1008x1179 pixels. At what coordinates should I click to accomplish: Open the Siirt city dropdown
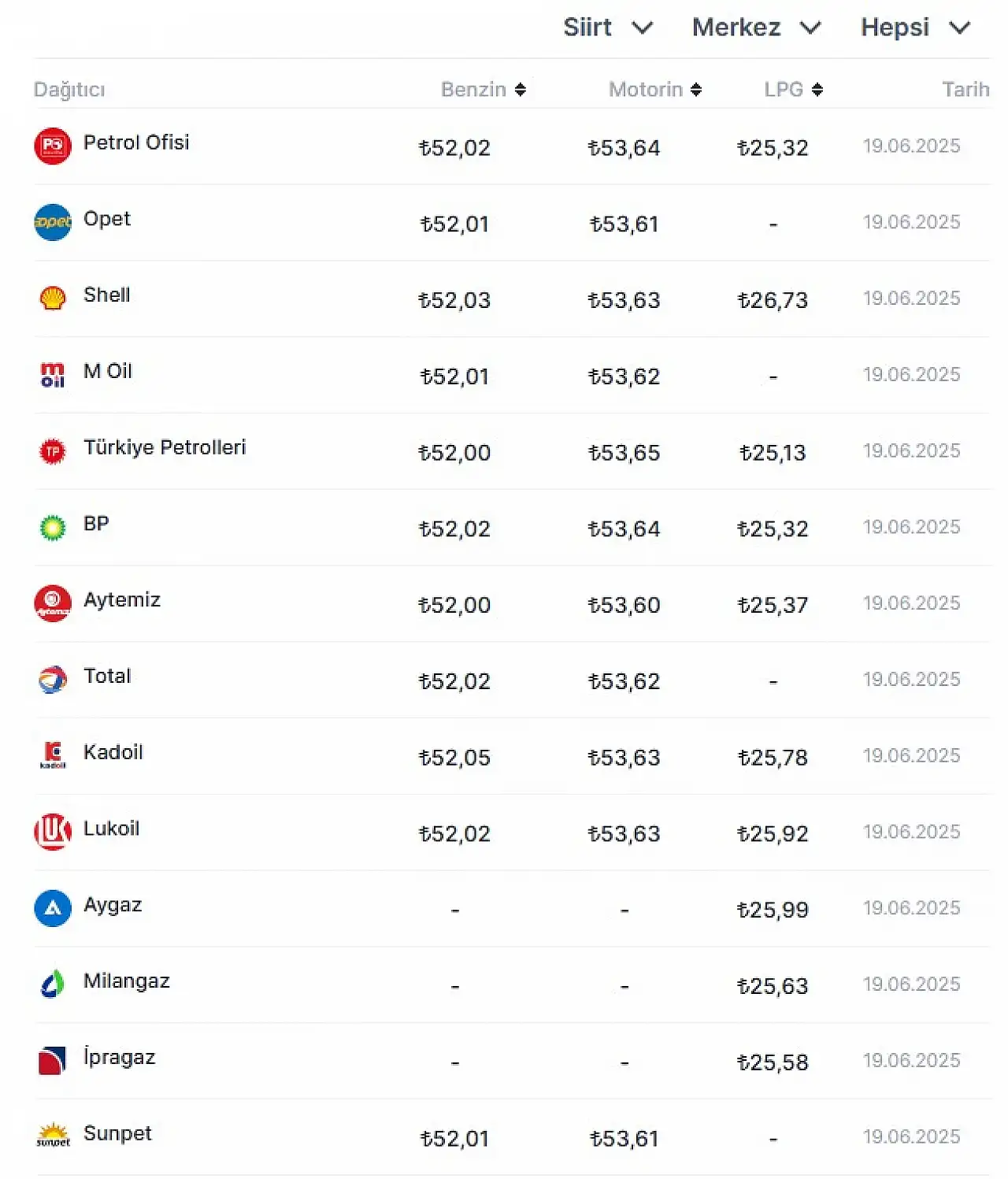(x=607, y=28)
